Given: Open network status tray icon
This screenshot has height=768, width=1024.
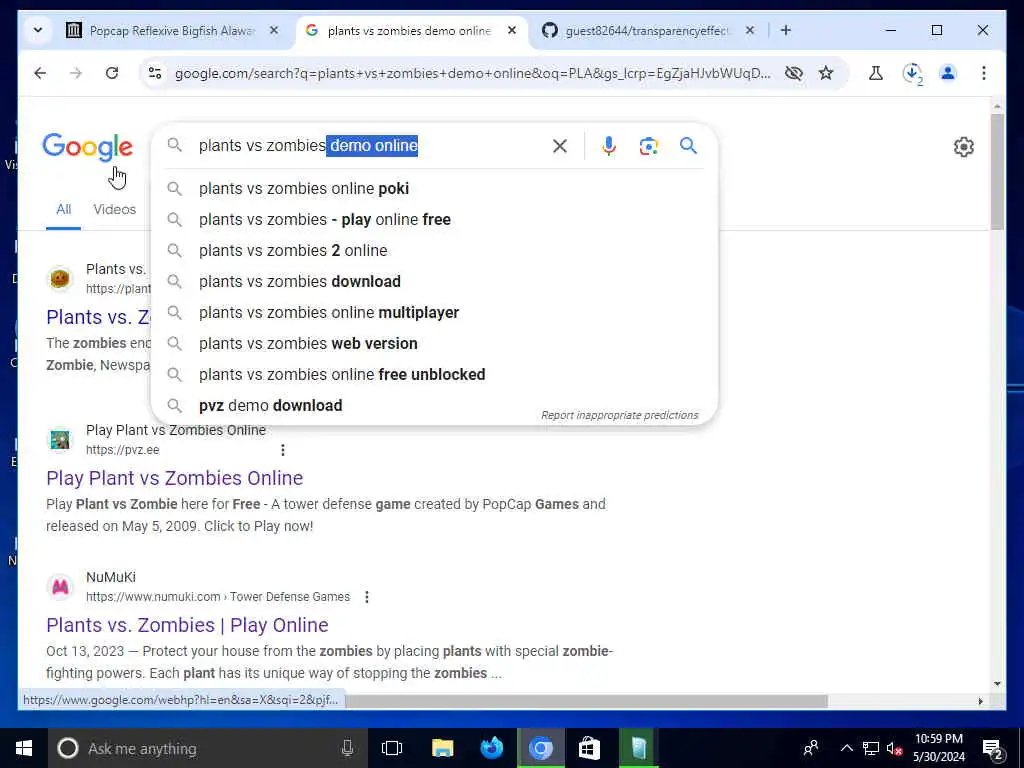Looking at the screenshot, I should pos(871,748).
